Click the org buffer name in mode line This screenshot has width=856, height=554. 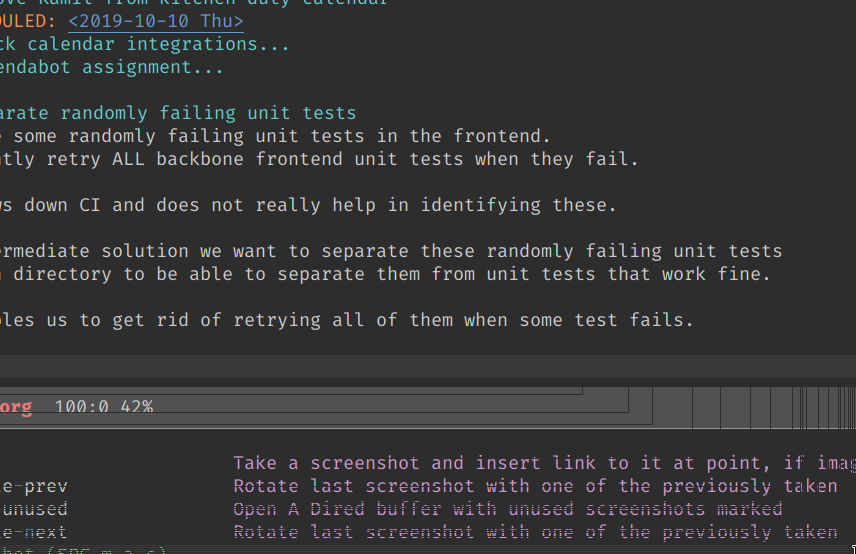coord(16,407)
